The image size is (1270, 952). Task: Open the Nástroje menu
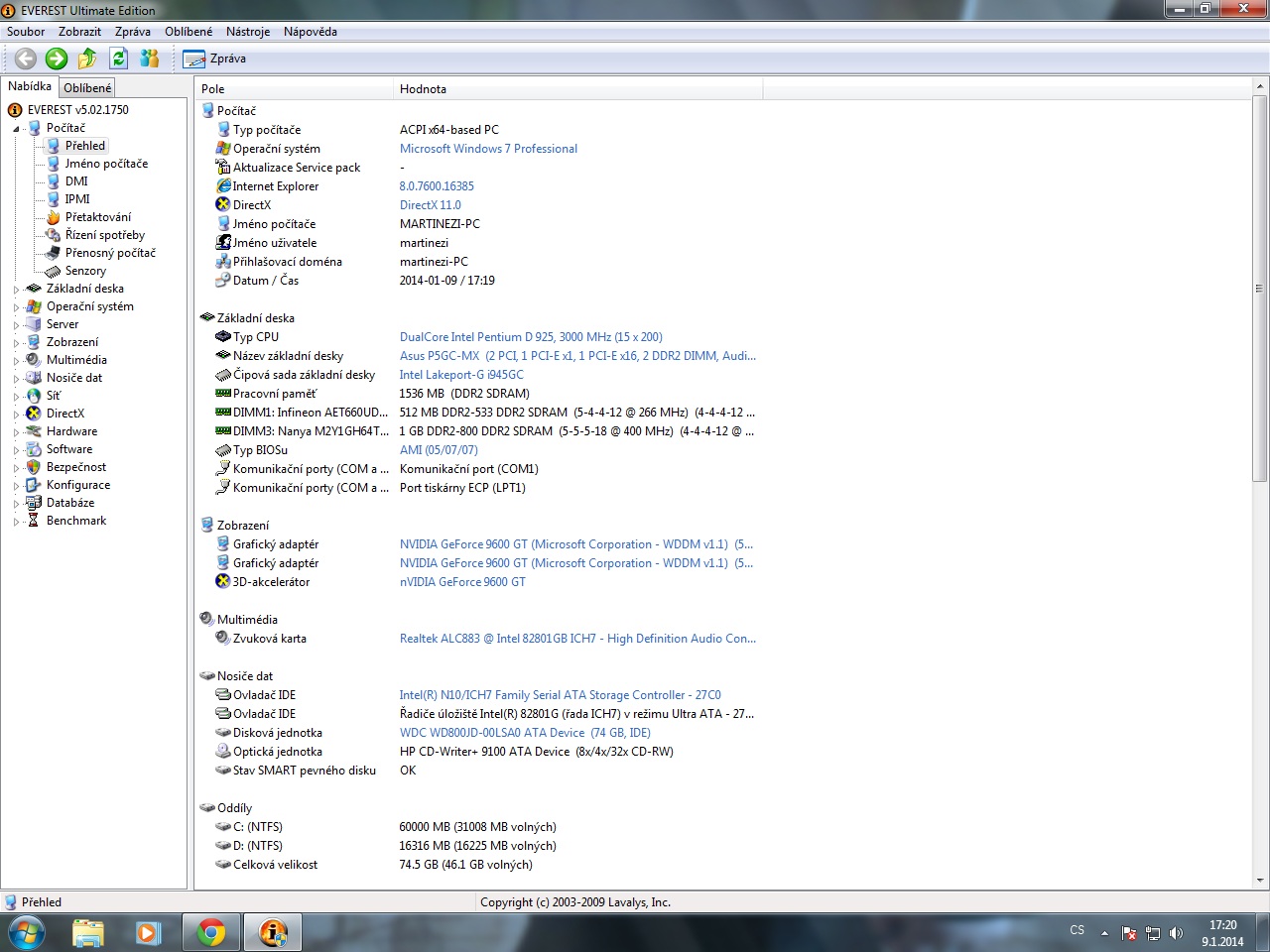point(248,32)
